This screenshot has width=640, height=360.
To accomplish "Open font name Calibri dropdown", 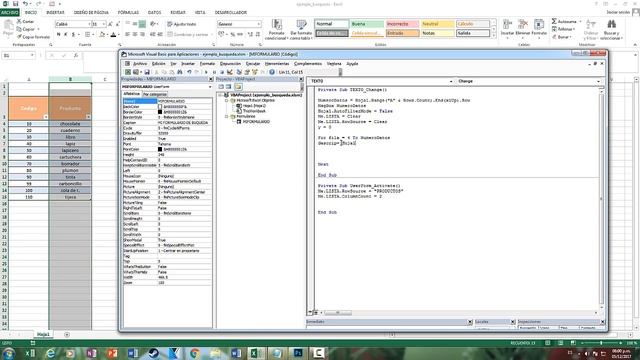I will (90, 24).
